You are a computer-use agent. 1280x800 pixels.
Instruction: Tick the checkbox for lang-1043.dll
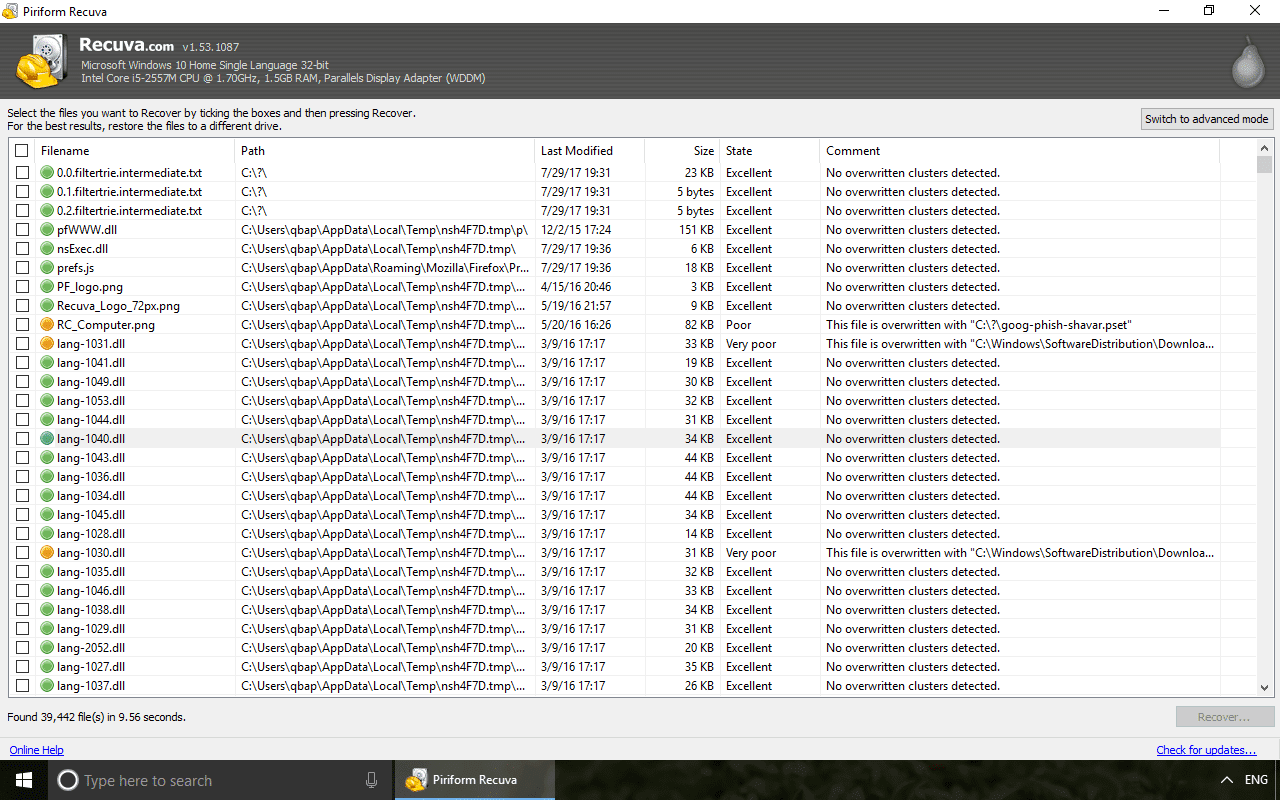22,458
